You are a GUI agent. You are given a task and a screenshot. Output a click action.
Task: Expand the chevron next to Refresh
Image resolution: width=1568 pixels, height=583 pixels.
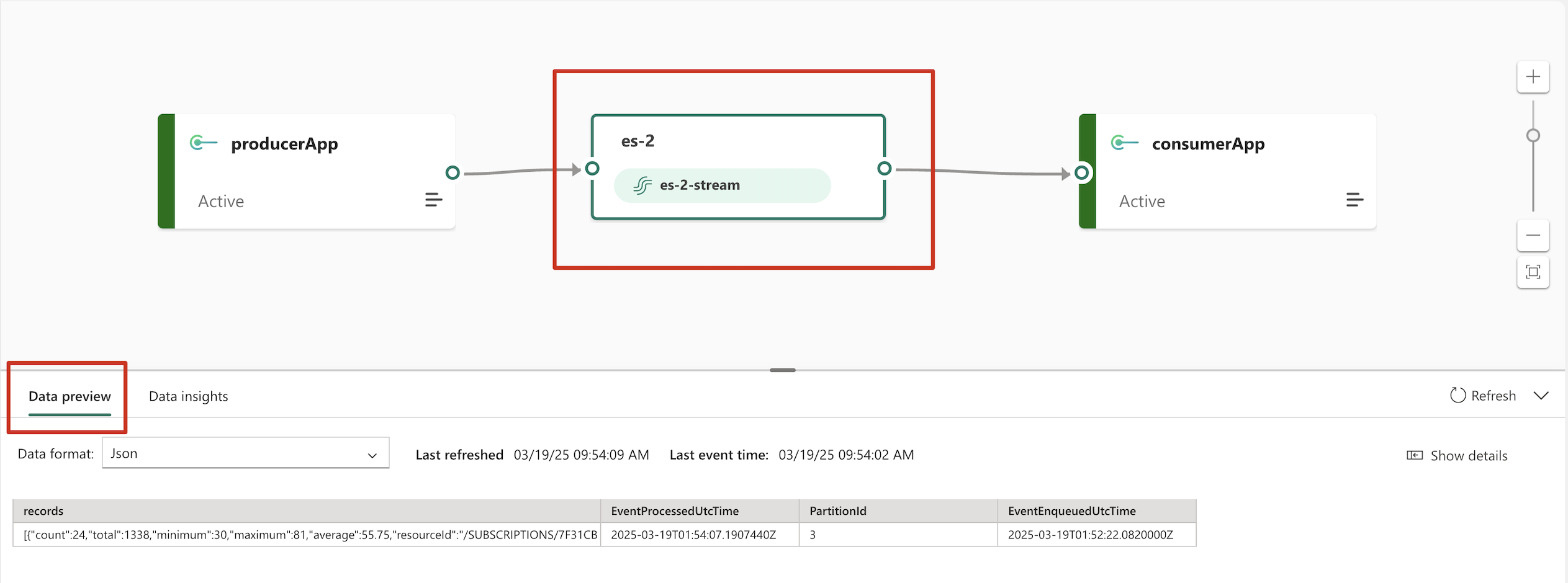[1541, 396]
